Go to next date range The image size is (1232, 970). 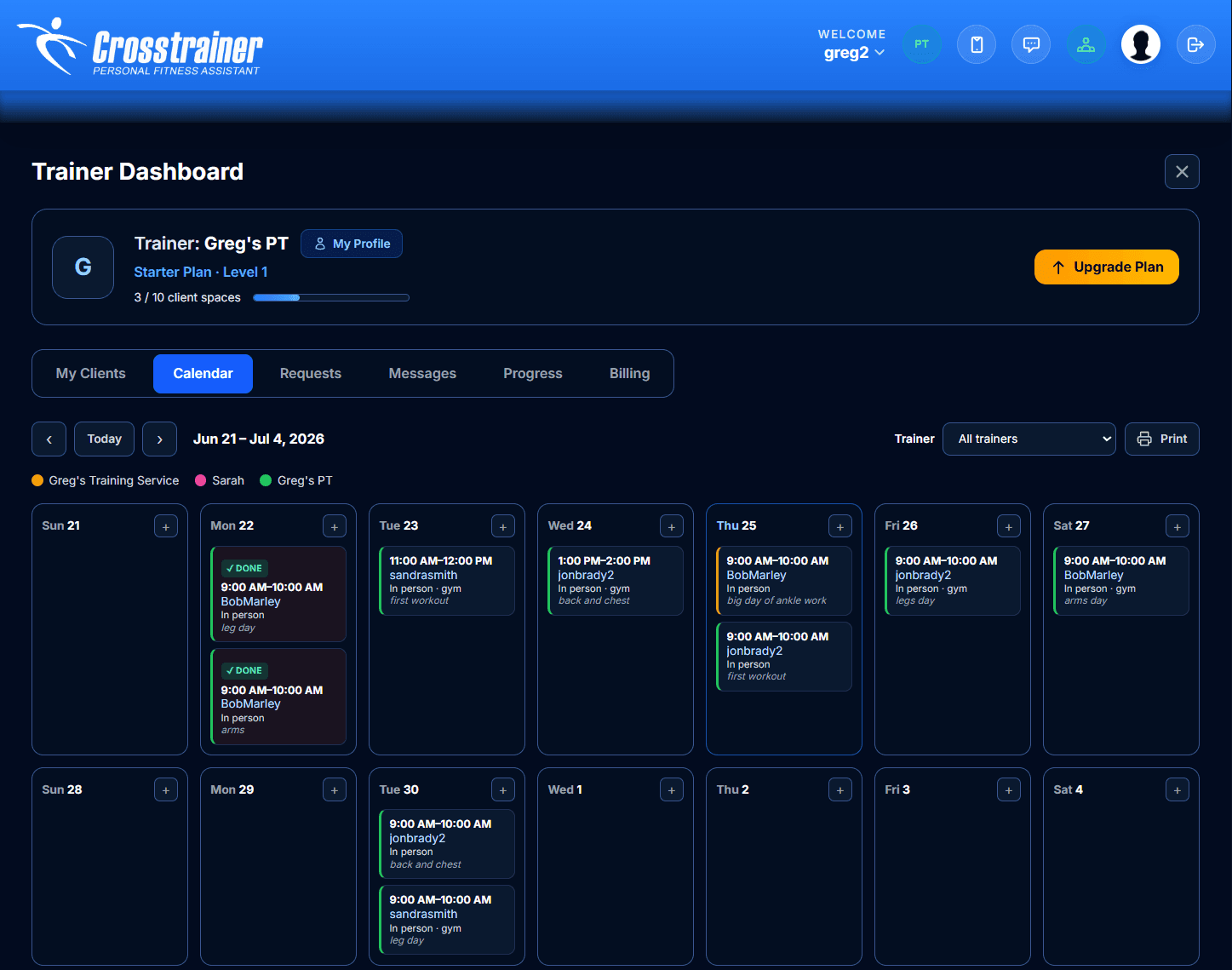[159, 439]
